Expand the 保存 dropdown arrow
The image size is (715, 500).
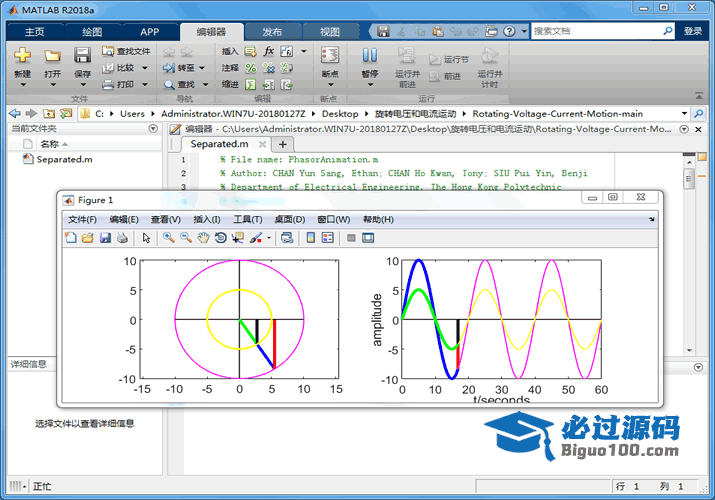point(83,85)
